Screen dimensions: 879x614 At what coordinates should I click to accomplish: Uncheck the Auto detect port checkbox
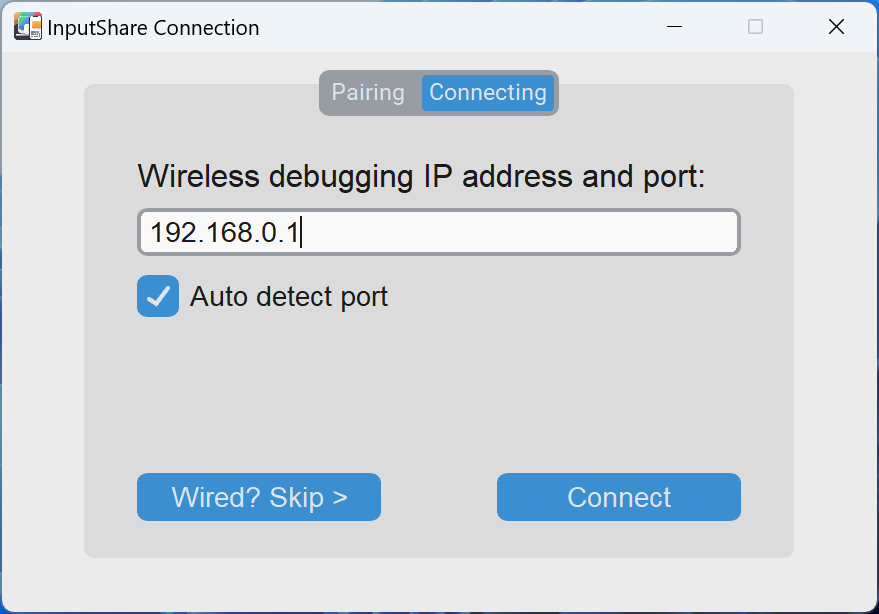pos(158,296)
